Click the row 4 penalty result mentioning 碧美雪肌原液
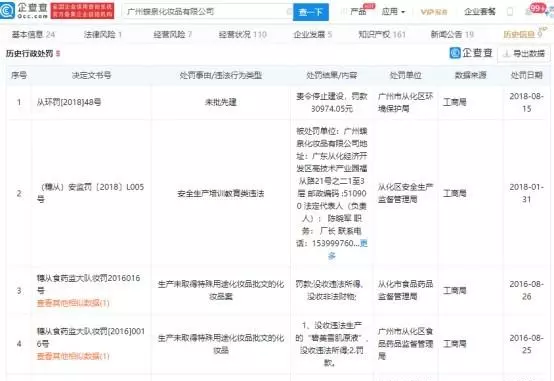 coord(332,344)
